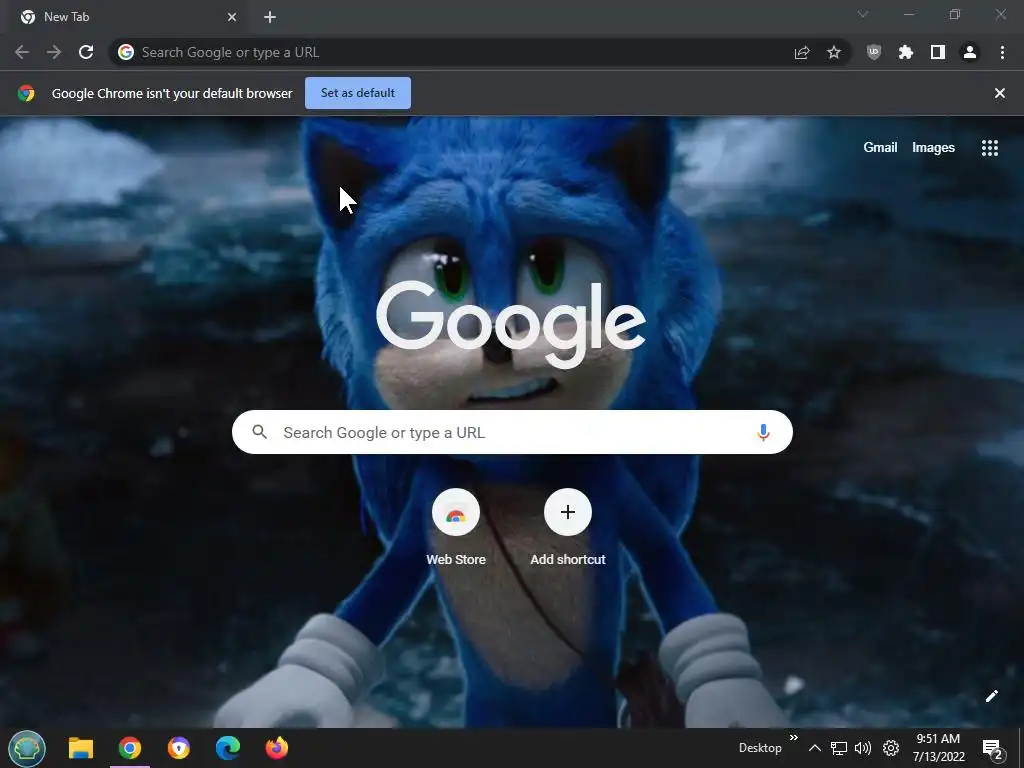Reload the current page
This screenshot has height=768, width=1024.
click(x=86, y=52)
